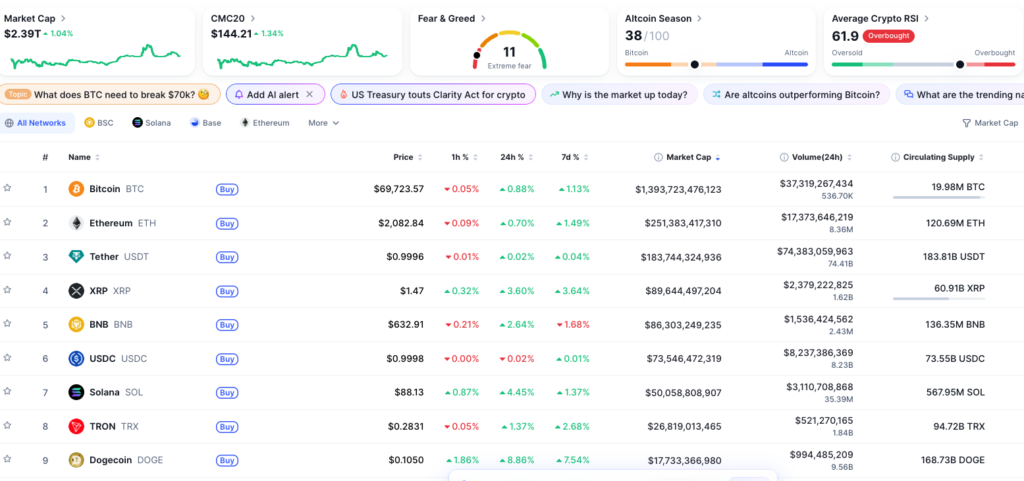Open 'Why is the market up today?'
The width and height of the screenshot is (1024, 481).
point(618,94)
